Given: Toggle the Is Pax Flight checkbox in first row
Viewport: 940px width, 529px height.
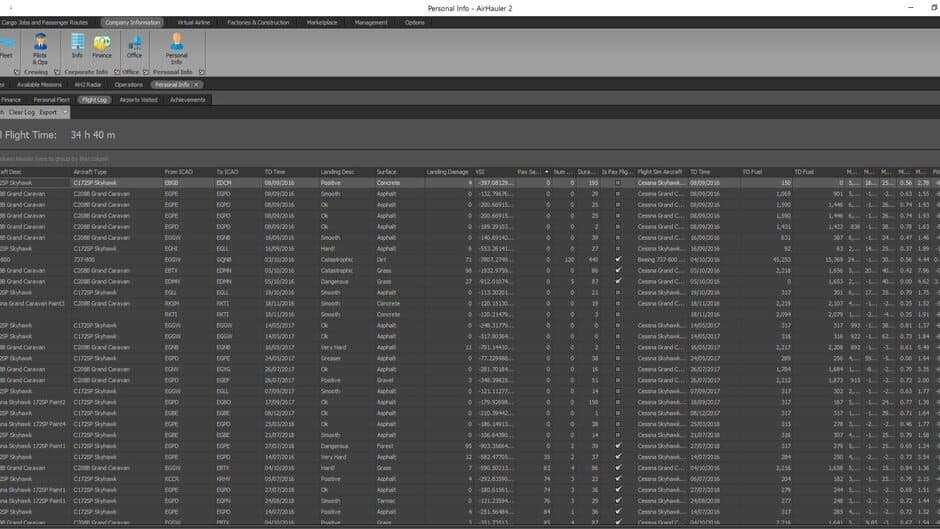Looking at the screenshot, I should [x=618, y=183].
